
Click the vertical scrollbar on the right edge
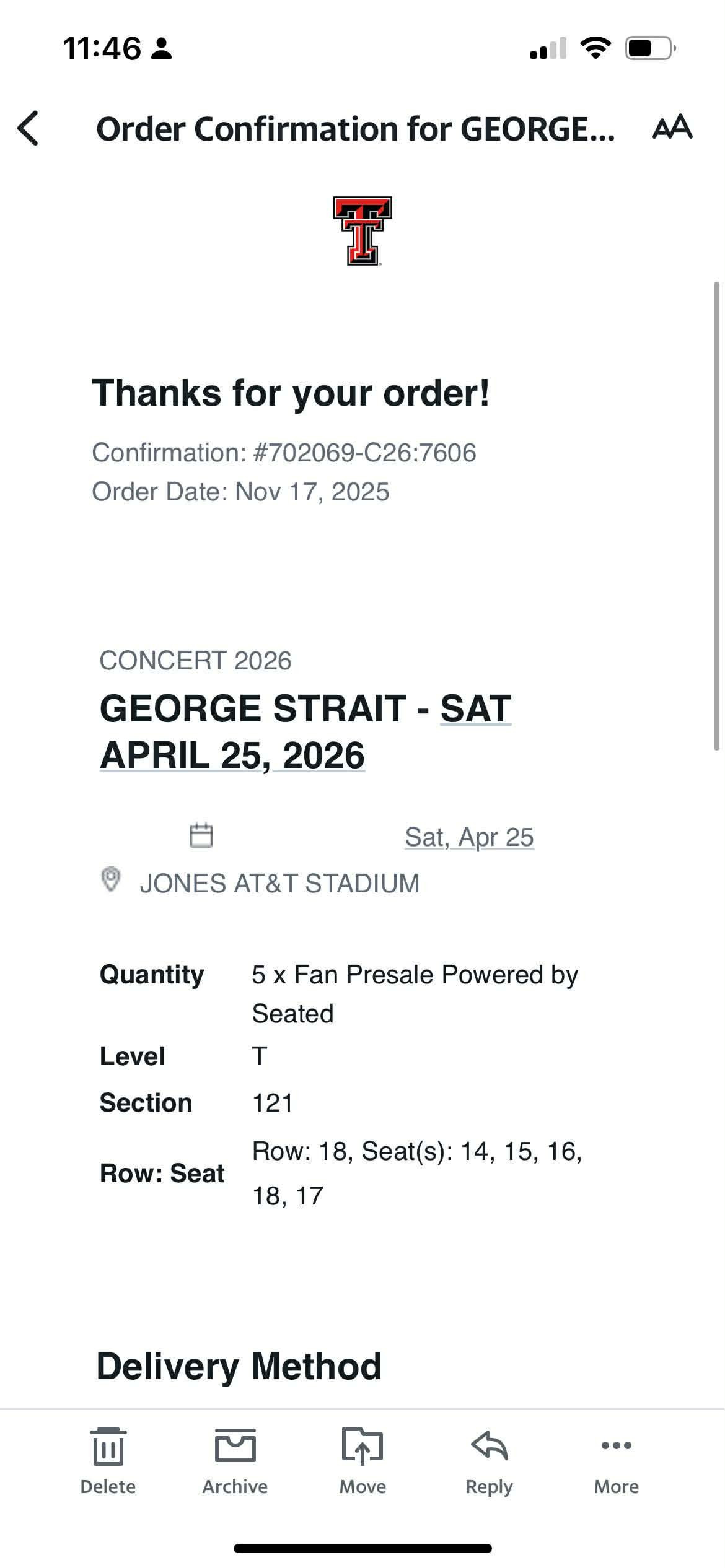click(x=716, y=514)
